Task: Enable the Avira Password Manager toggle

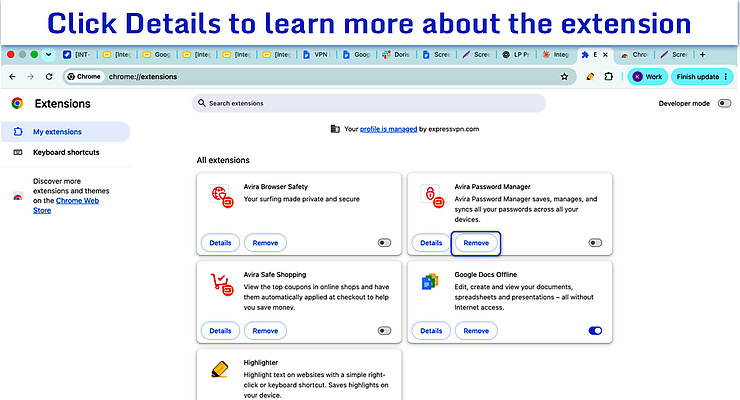Action: click(595, 243)
